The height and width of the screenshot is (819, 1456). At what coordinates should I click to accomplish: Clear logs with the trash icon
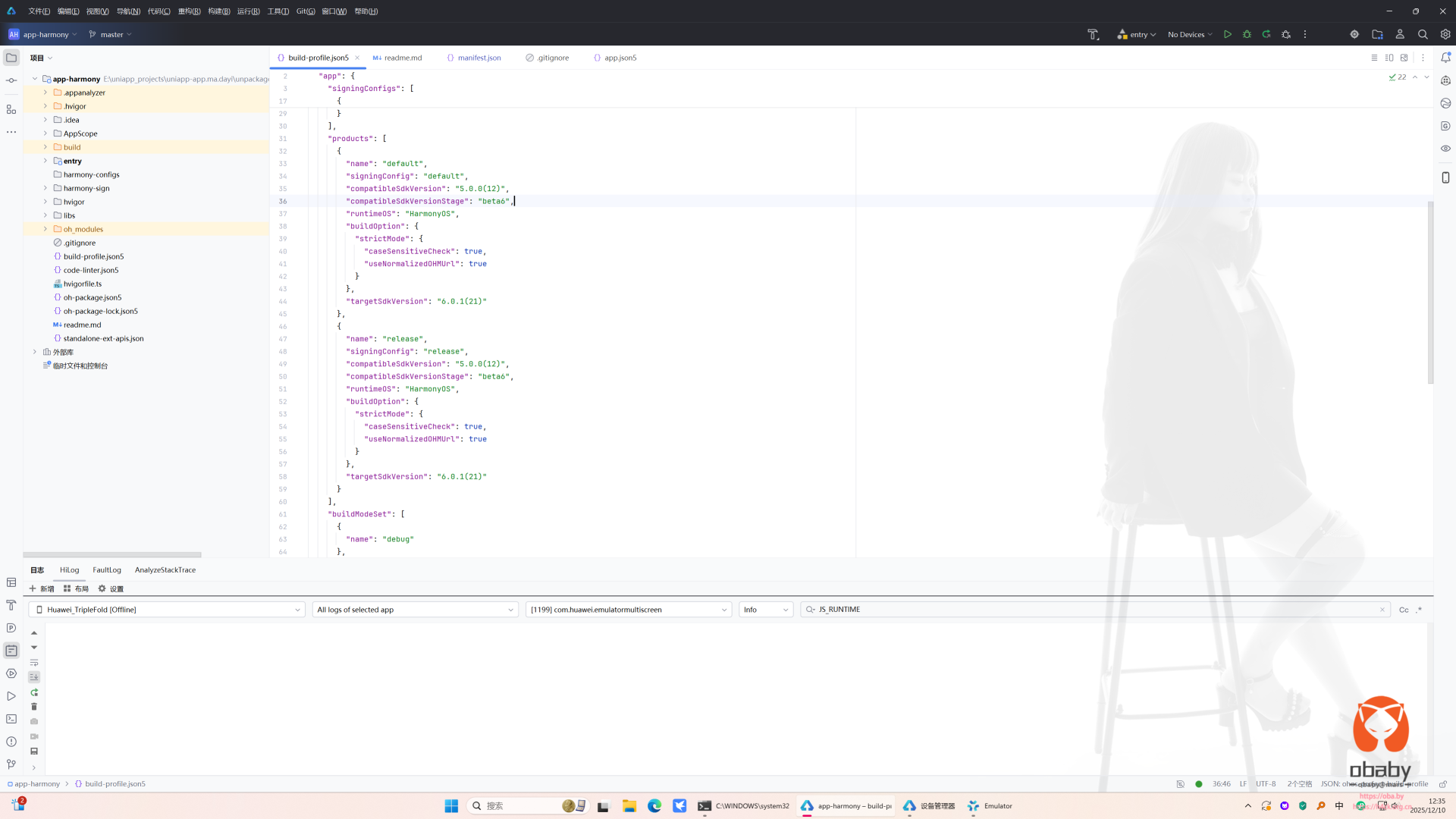[33, 707]
